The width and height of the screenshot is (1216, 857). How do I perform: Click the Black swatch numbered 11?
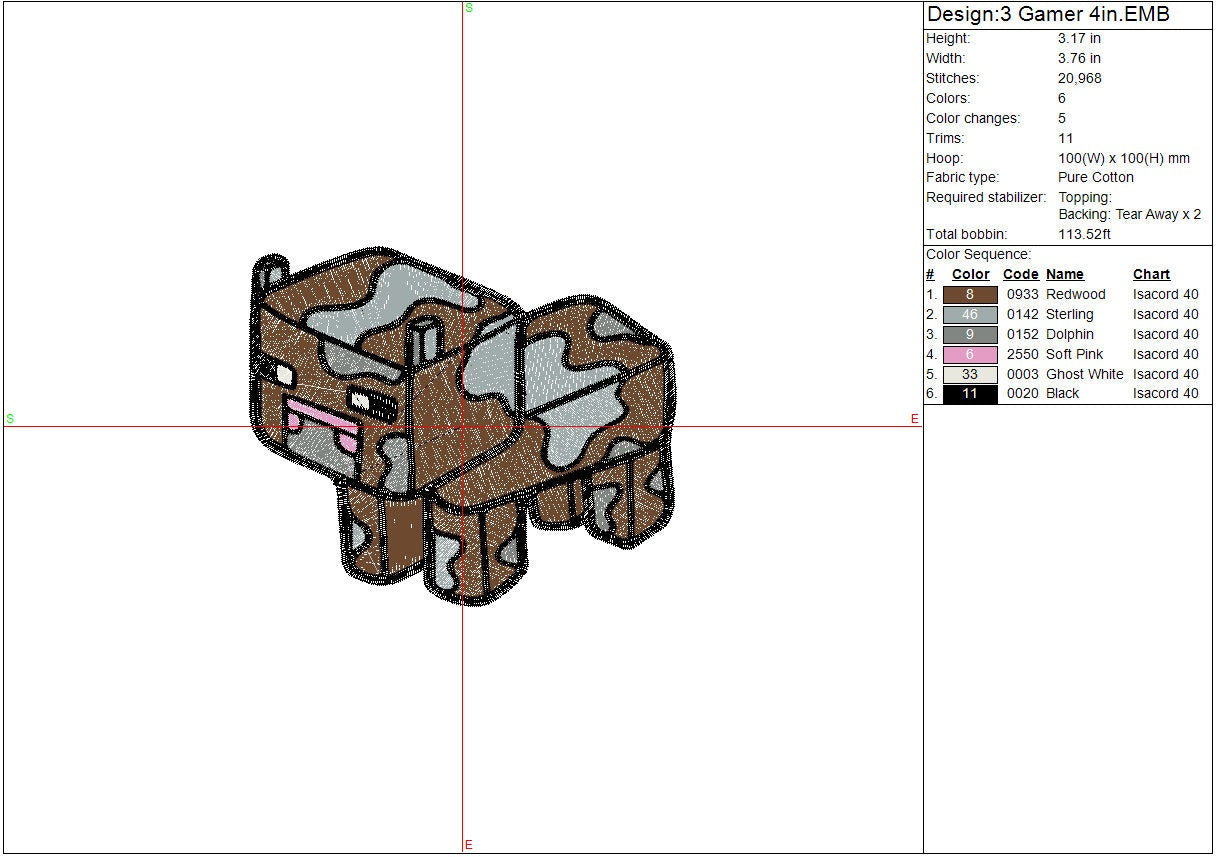(x=969, y=394)
